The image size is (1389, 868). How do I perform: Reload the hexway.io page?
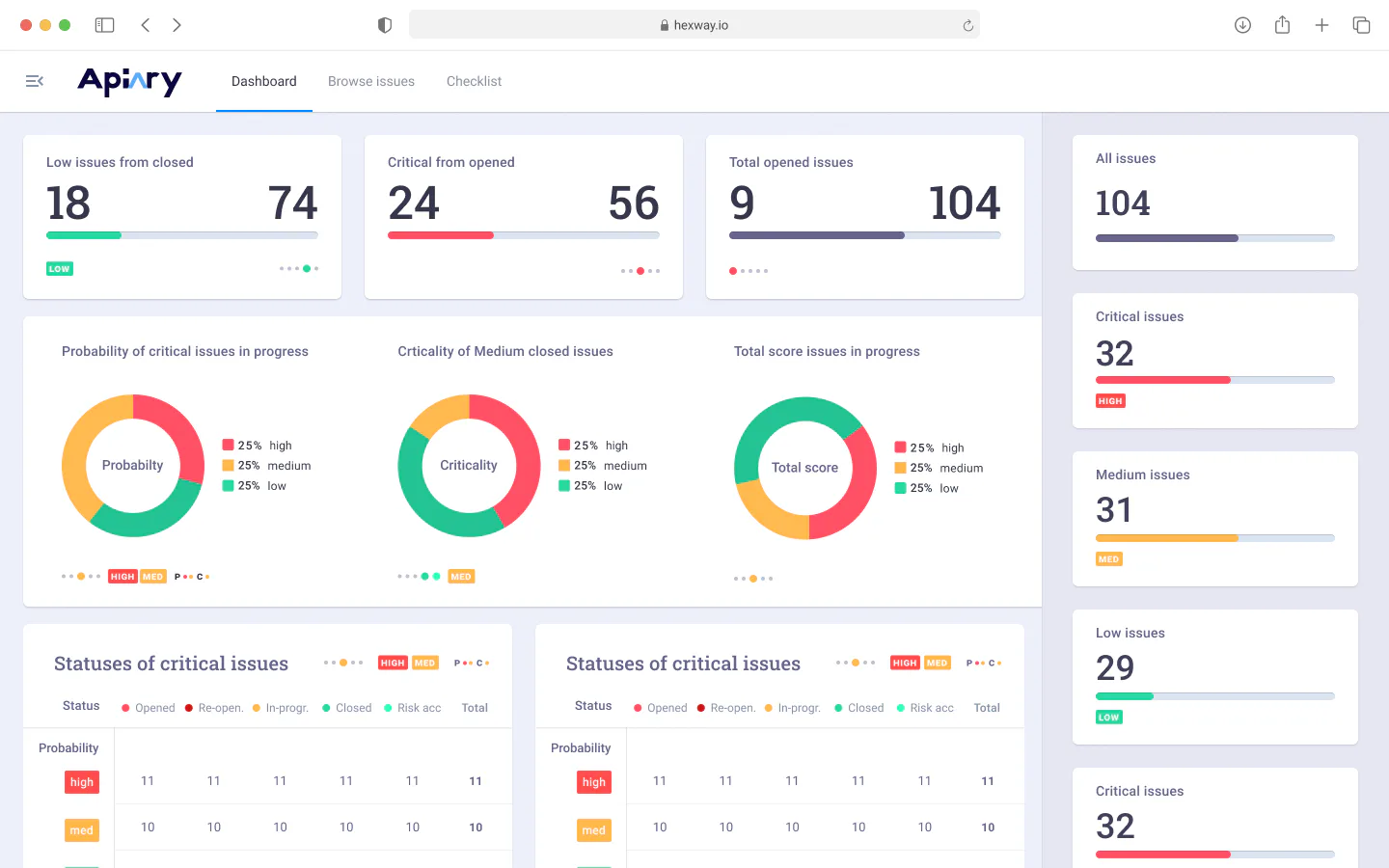(967, 25)
